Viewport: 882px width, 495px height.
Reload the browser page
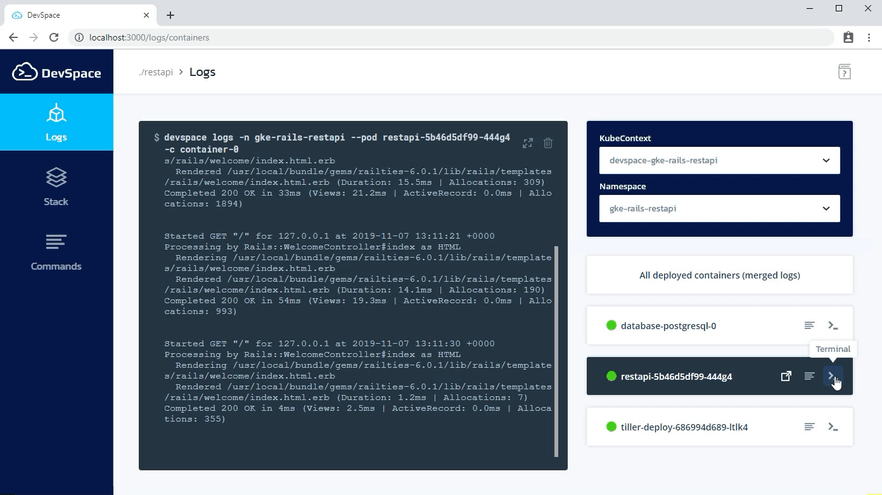click(53, 37)
